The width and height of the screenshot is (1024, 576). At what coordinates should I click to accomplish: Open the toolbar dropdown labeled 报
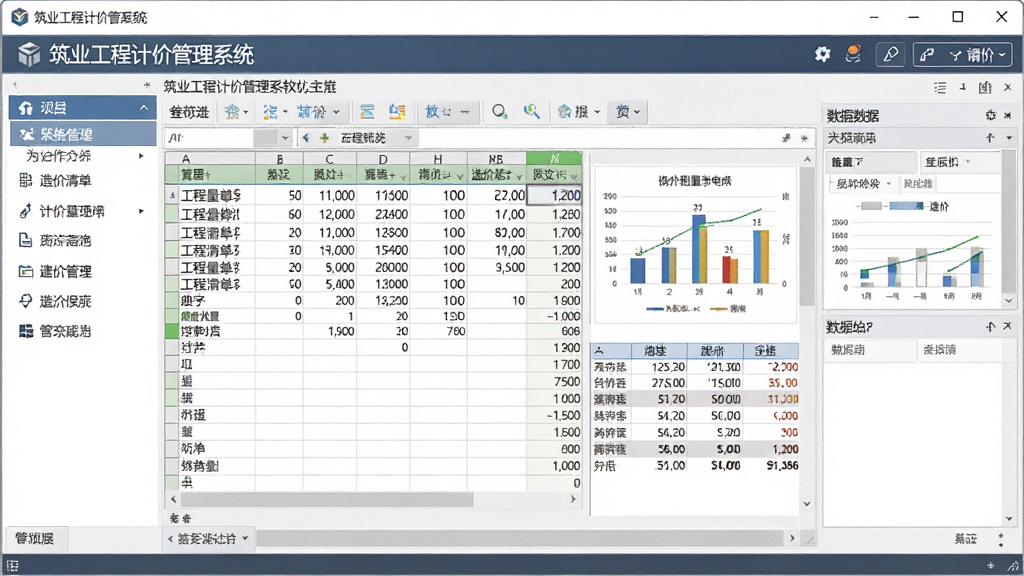579,112
